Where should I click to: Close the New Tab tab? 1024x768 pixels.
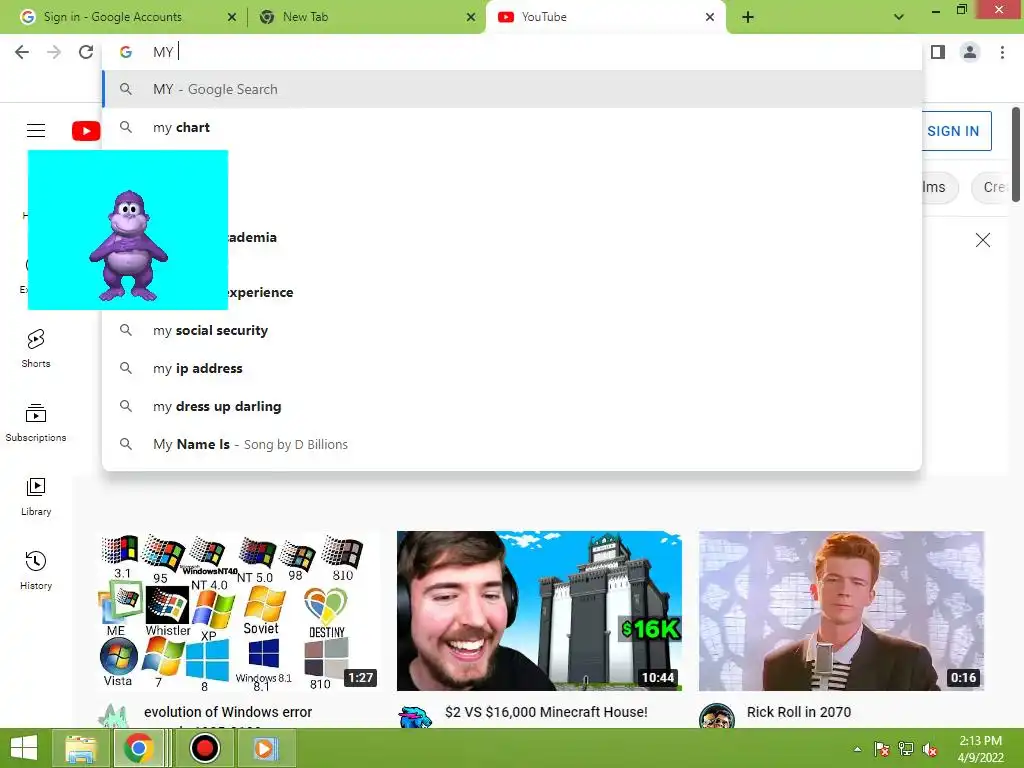pos(471,17)
